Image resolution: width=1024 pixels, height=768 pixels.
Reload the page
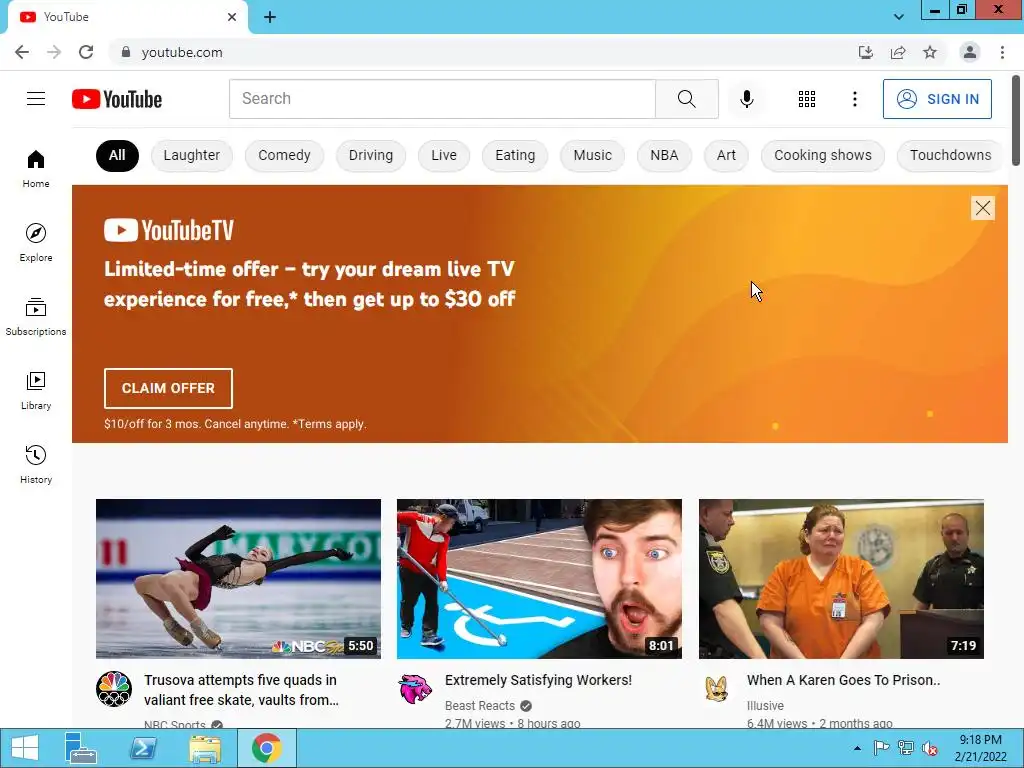click(86, 52)
